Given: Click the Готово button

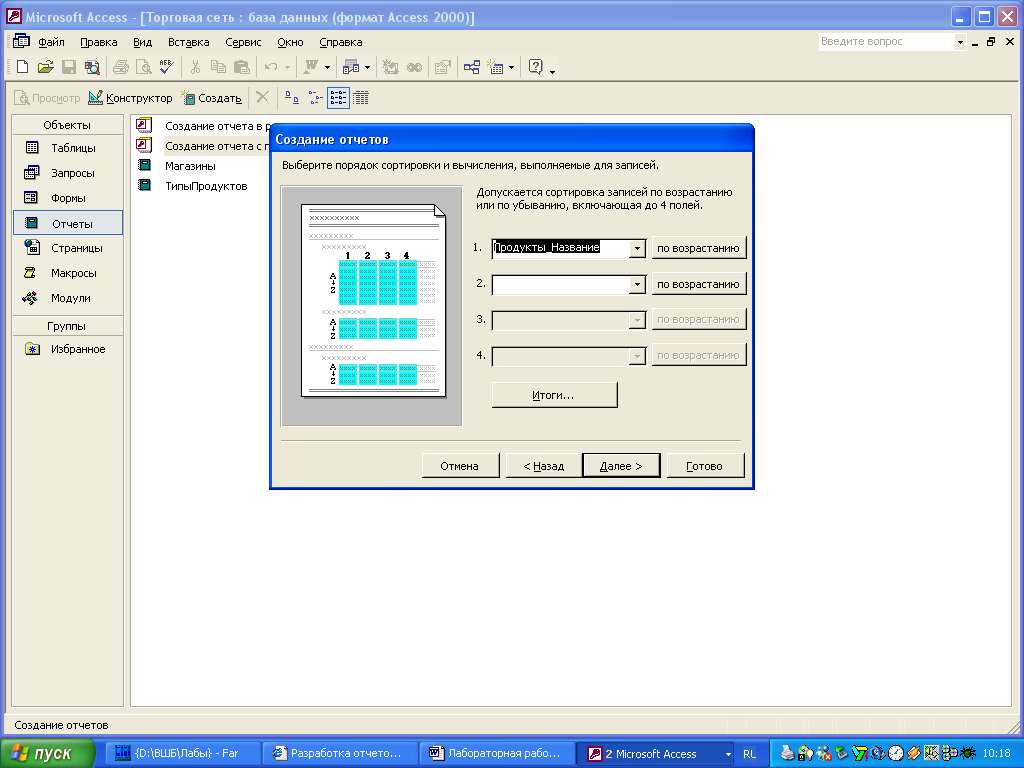Looking at the screenshot, I should pos(705,466).
